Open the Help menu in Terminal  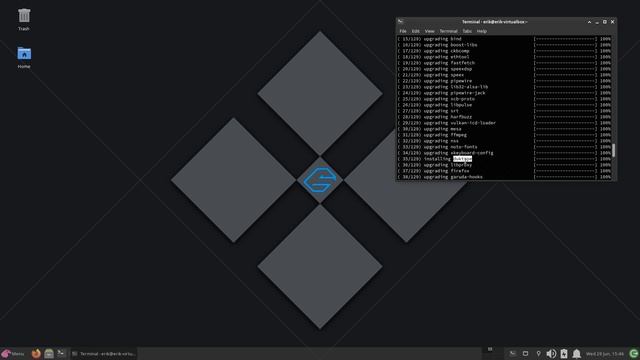(482, 31)
